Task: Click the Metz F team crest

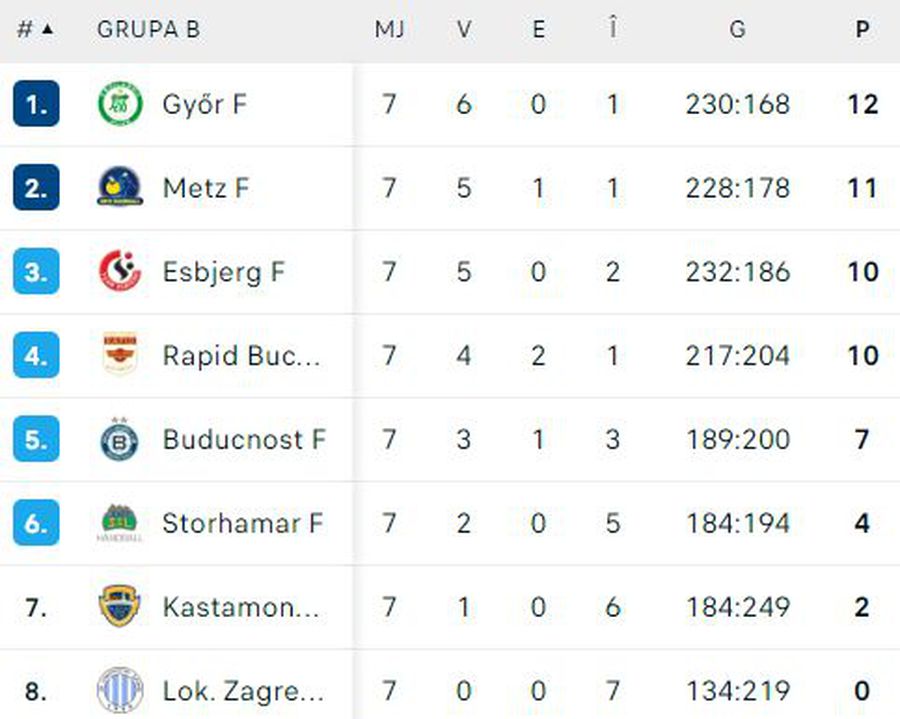Action: point(120,187)
